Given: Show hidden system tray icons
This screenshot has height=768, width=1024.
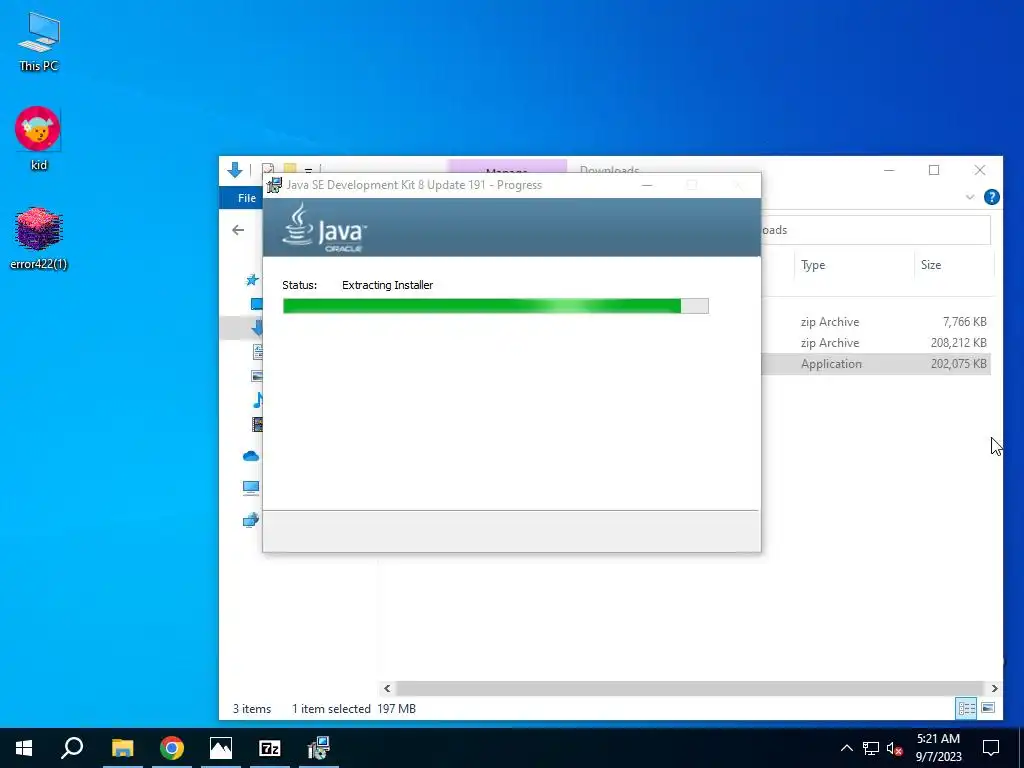Looking at the screenshot, I should [x=846, y=748].
